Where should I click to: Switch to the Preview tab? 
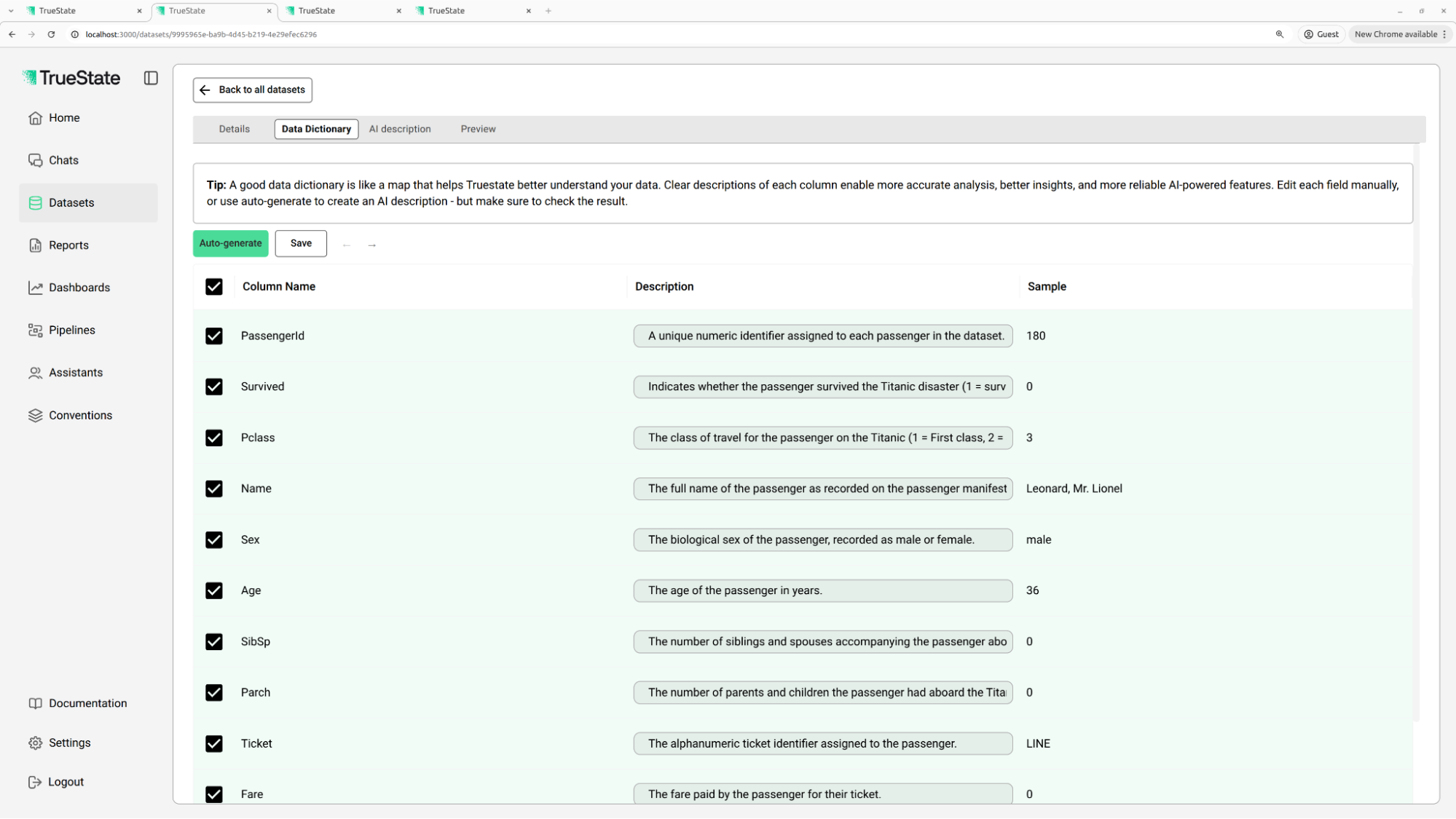478,129
